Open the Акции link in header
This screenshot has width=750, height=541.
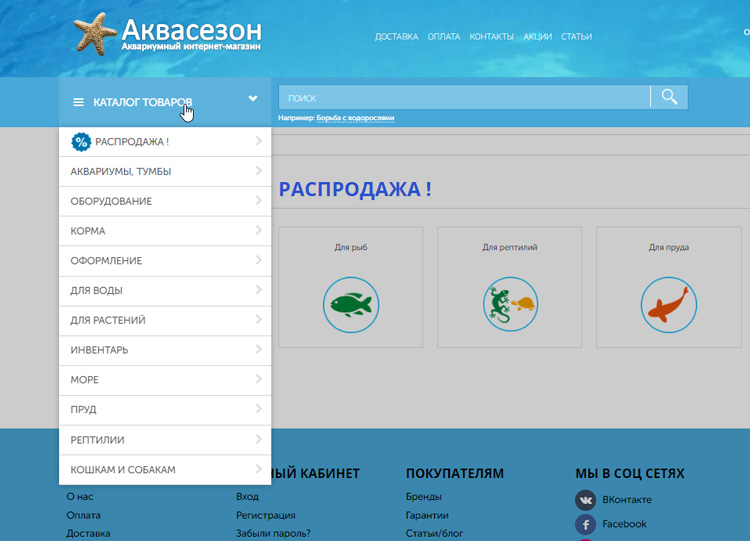point(537,37)
